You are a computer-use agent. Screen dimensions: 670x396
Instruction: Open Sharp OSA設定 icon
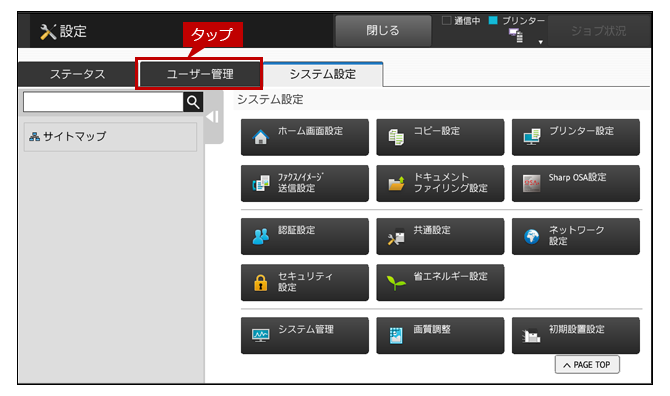(x=532, y=183)
